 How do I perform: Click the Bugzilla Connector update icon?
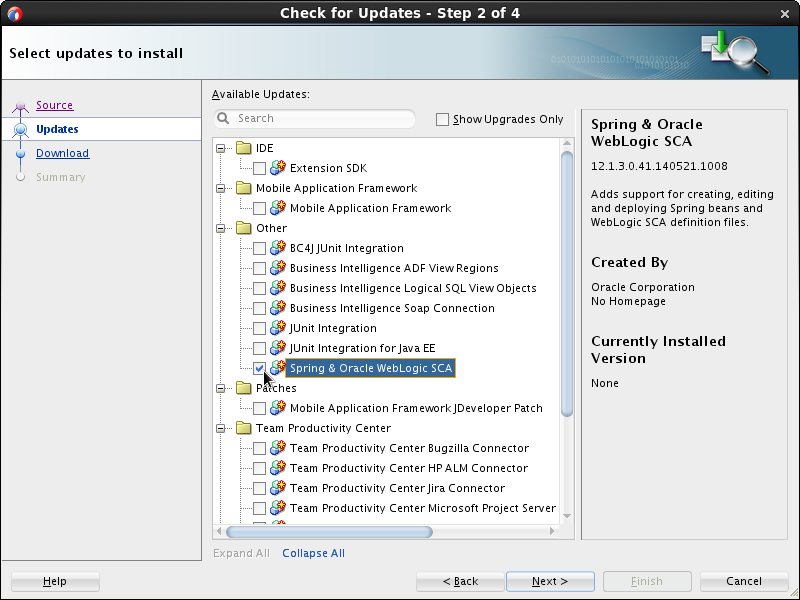[278, 447]
